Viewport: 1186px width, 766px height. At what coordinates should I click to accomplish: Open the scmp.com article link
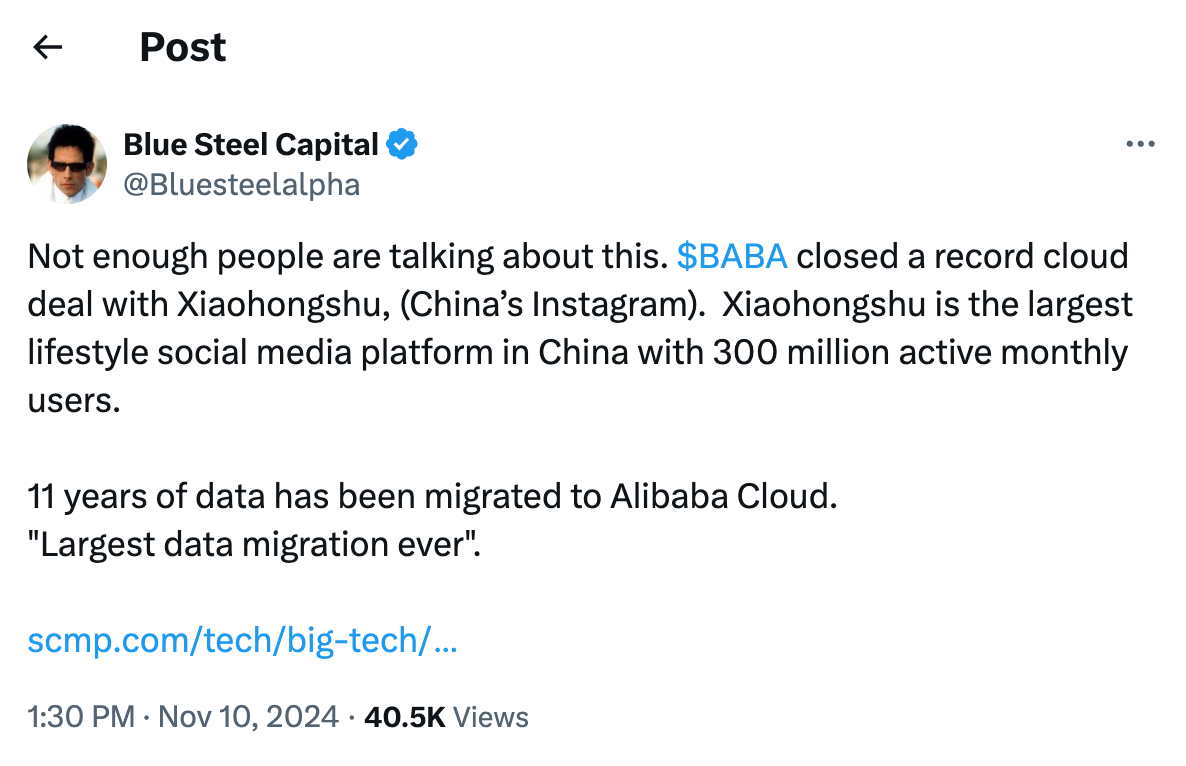point(242,640)
